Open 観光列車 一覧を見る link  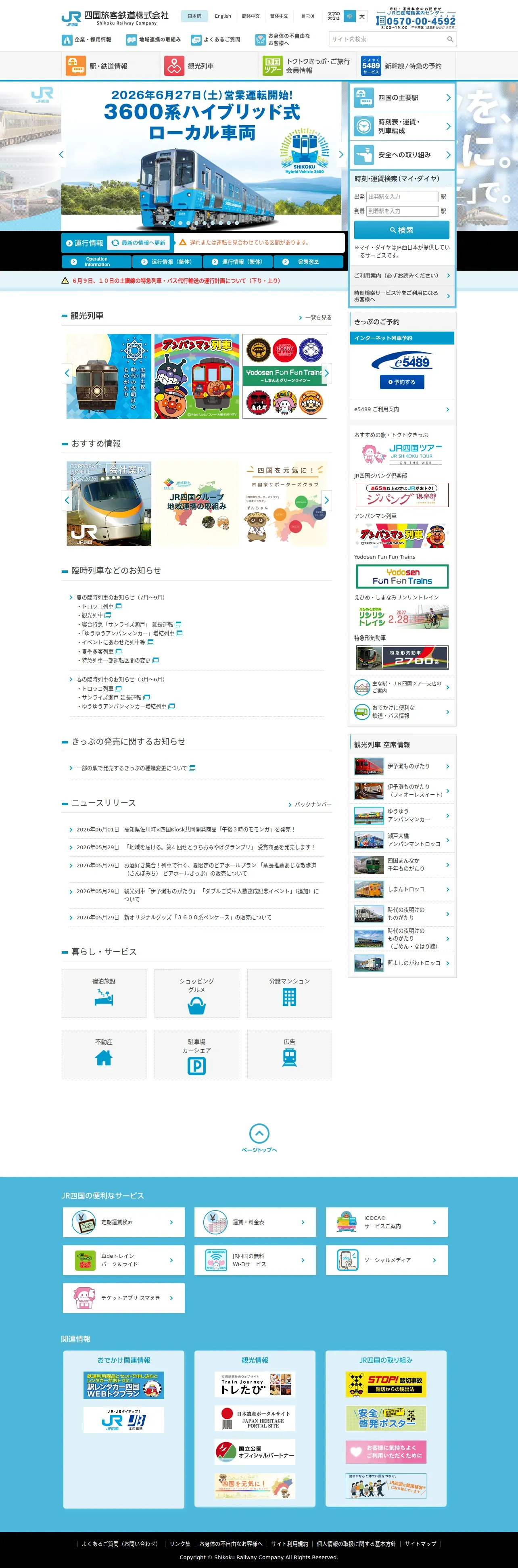pos(315,318)
